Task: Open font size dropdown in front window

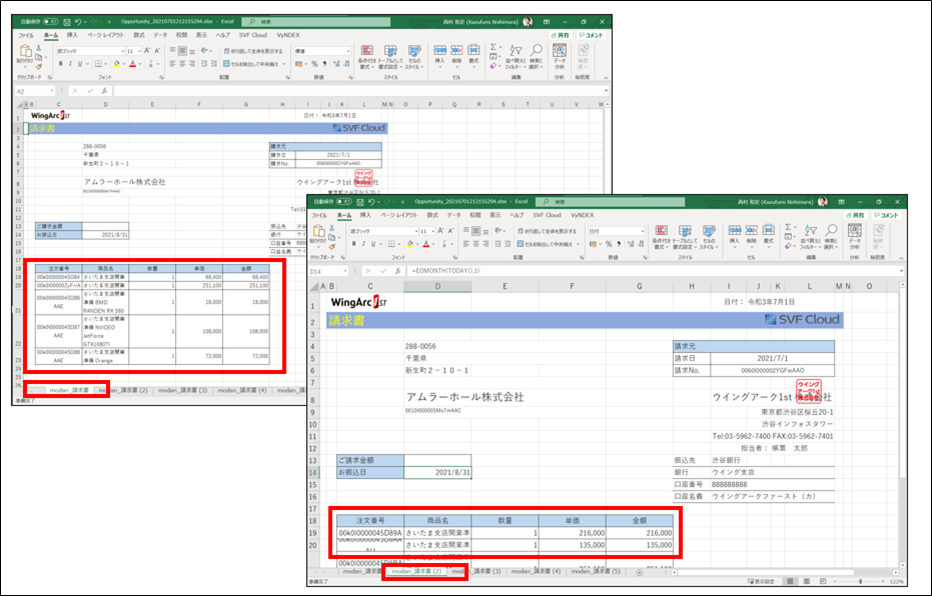Action: [x=433, y=231]
